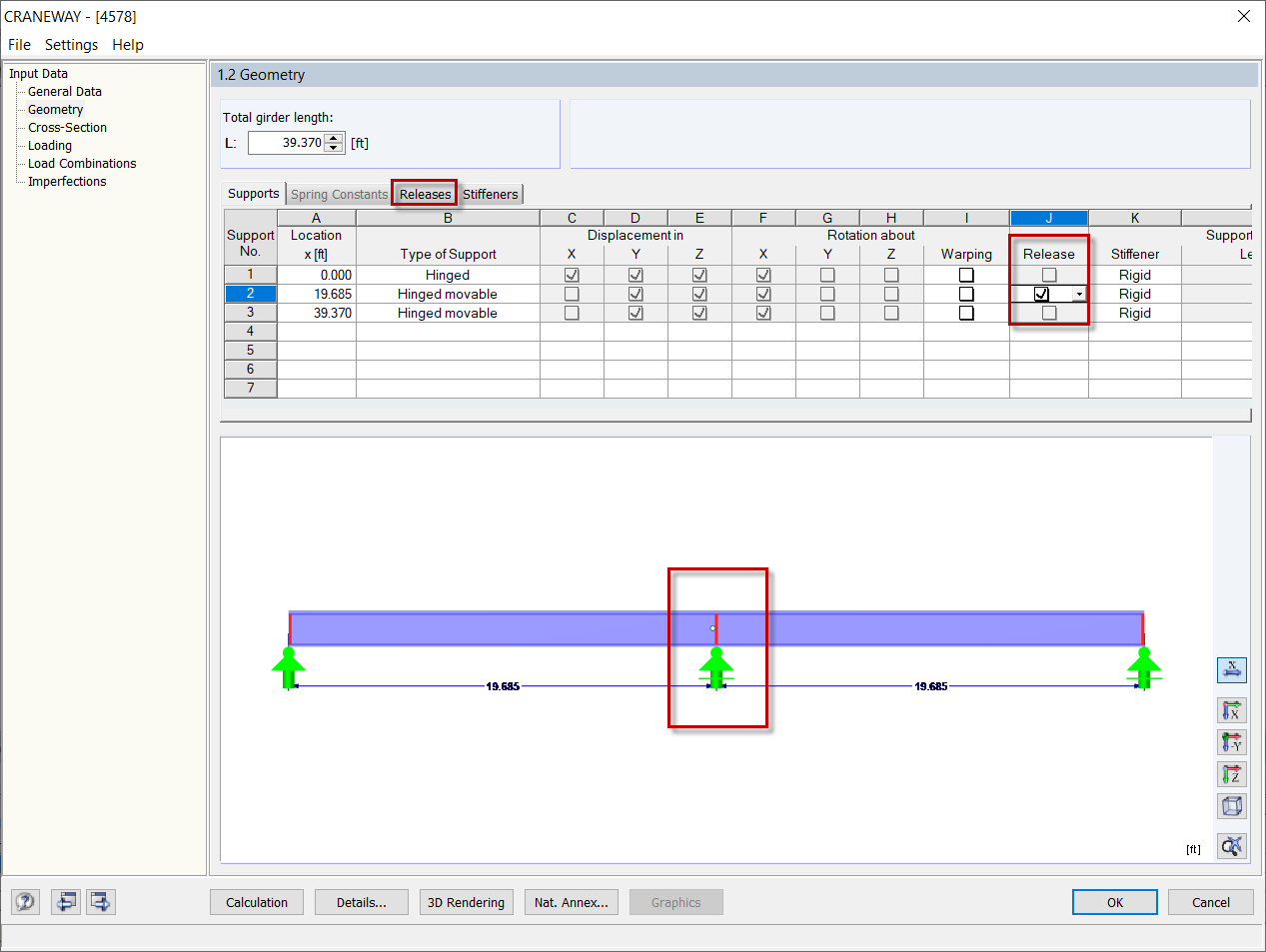Uncheck the Release checkbox for support 2
Image resolution: width=1266 pixels, height=952 pixels.
click(1043, 293)
